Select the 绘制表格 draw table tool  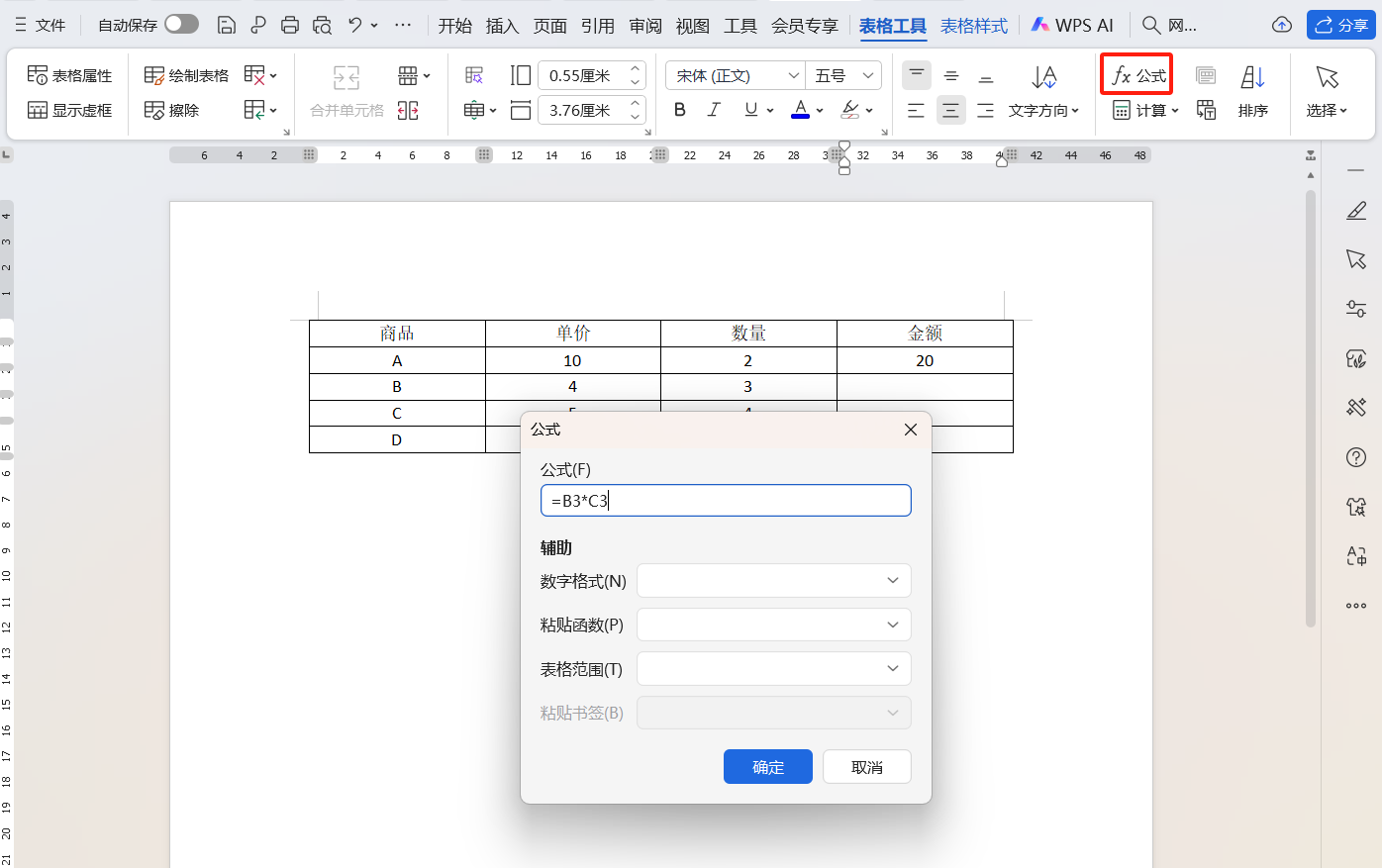tap(185, 74)
